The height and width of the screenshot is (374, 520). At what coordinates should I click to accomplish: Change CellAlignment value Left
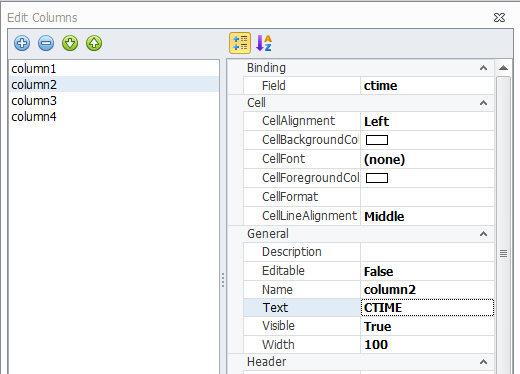click(427, 121)
